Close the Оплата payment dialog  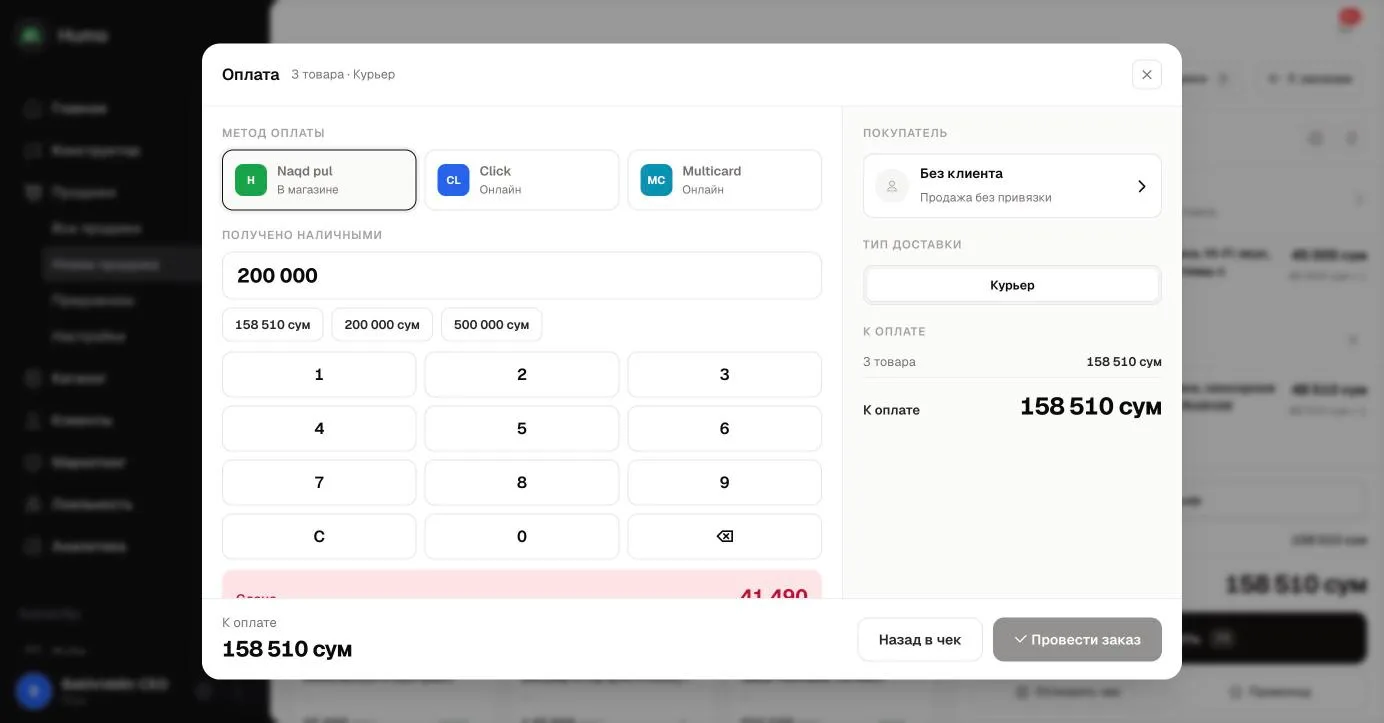pyautogui.click(x=1147, y=75)
